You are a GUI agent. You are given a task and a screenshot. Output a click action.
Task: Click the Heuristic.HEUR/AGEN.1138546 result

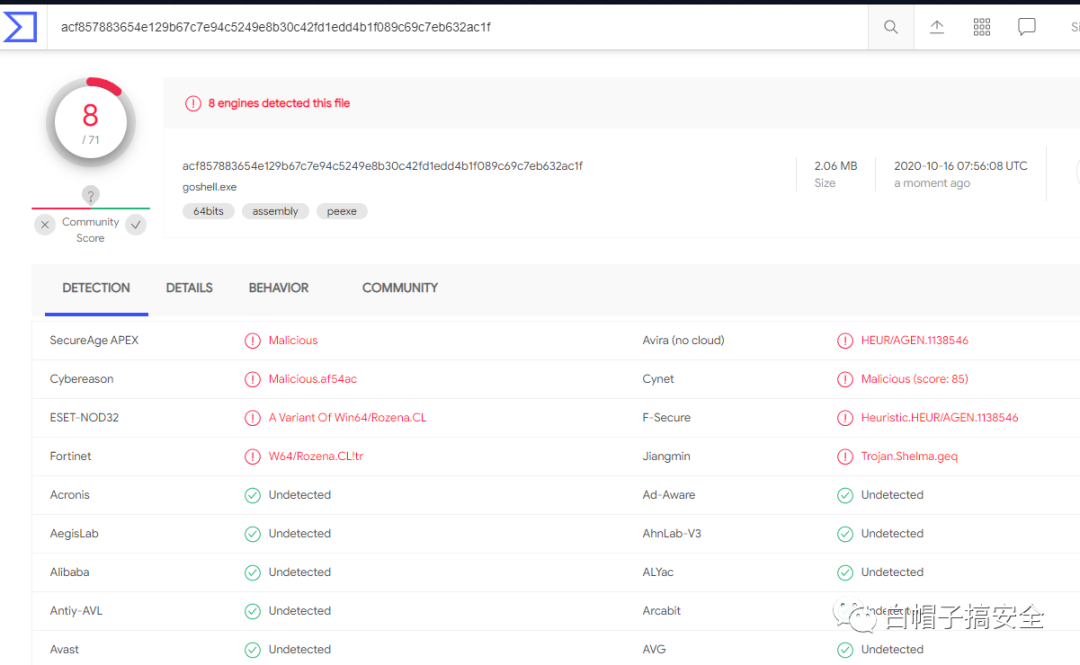point(939,418)
